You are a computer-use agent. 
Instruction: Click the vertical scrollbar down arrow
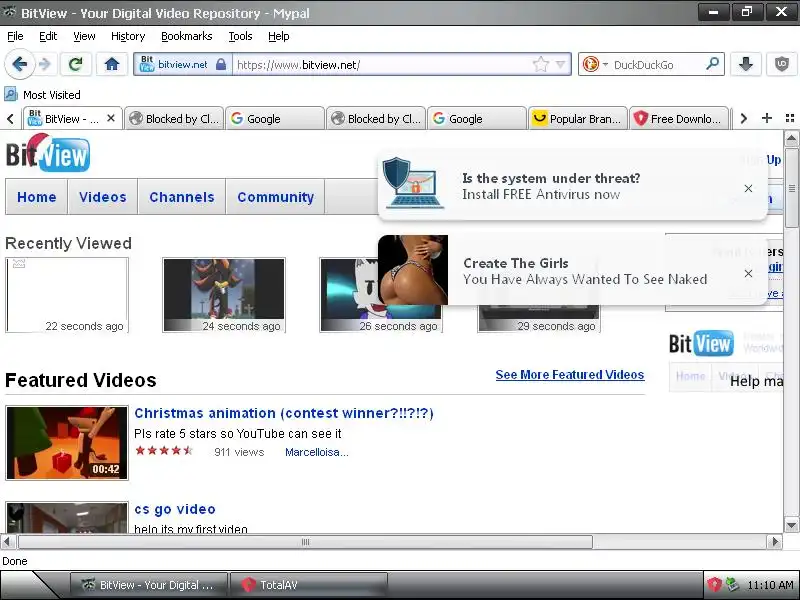(791, 525)
